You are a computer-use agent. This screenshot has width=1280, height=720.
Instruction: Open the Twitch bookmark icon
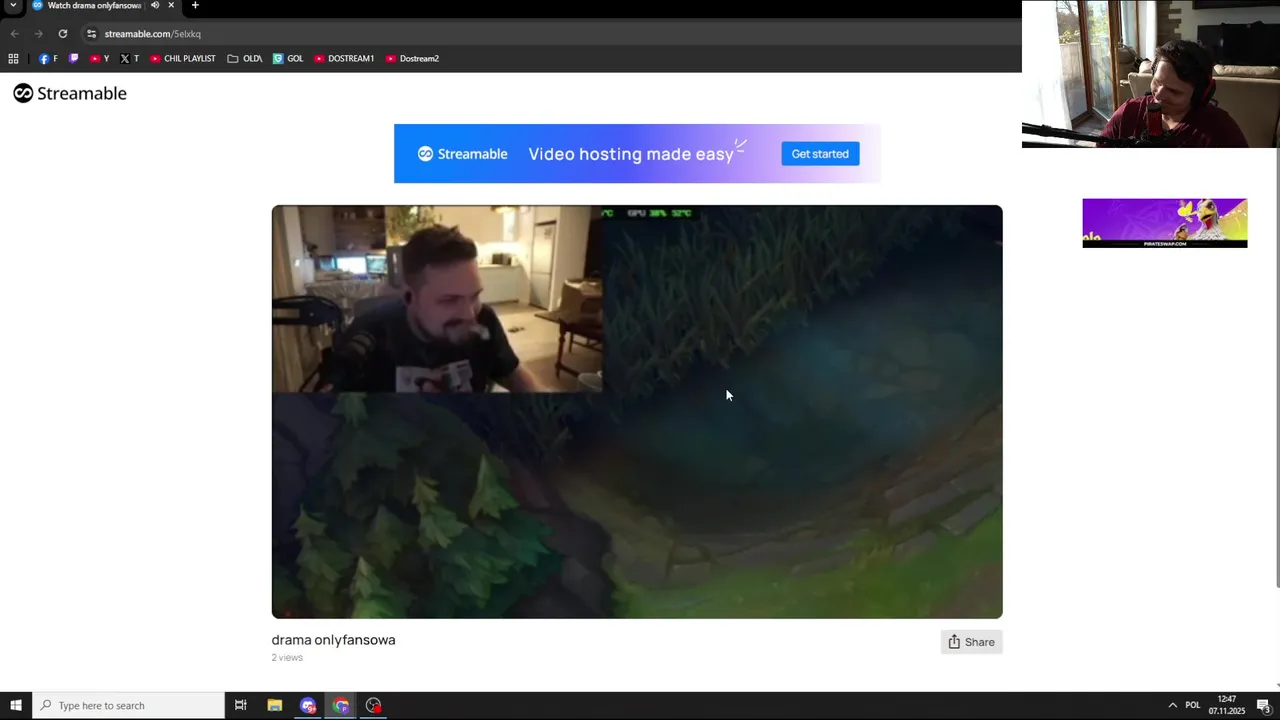[73, 59]
